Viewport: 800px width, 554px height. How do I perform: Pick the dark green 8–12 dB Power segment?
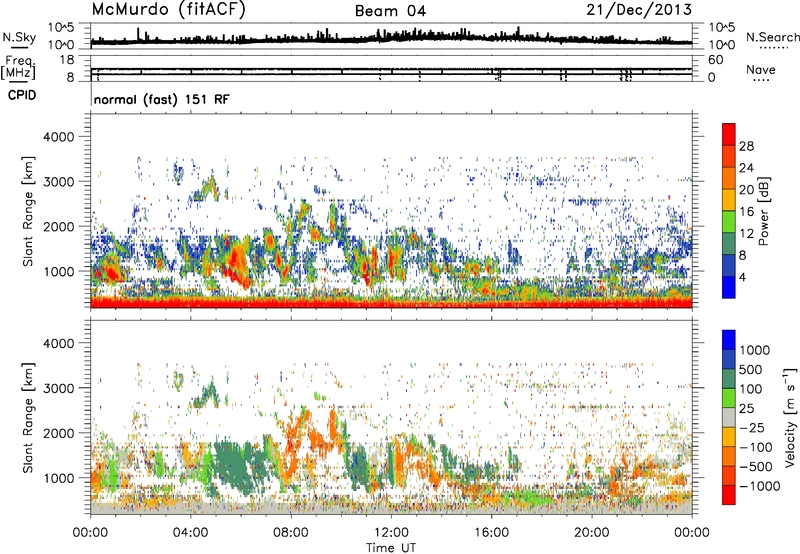click(x=729, y=244)
